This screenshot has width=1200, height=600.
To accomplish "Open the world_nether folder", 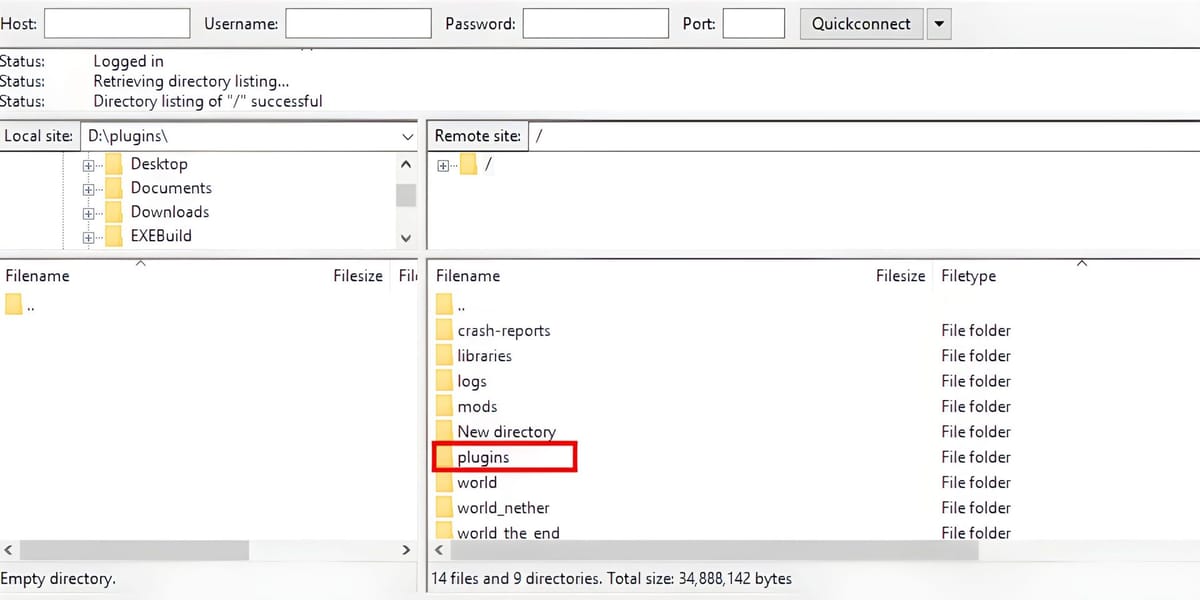I will pyautogui.click(x=503, y=507).
